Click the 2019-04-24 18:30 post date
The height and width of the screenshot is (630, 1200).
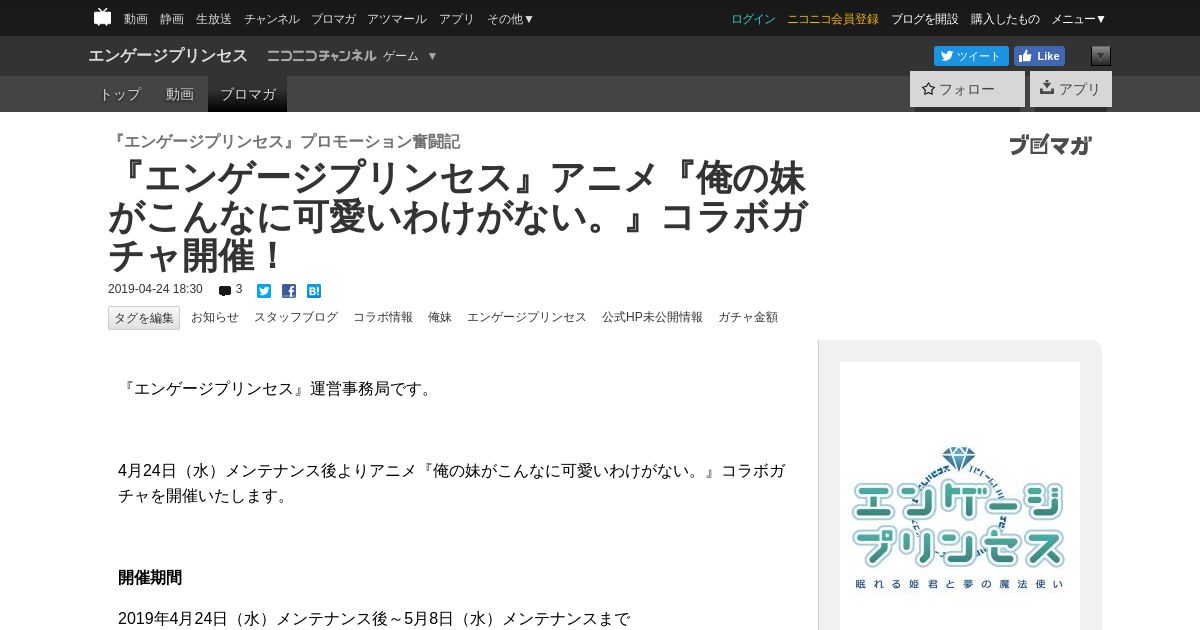coord(155,289)
